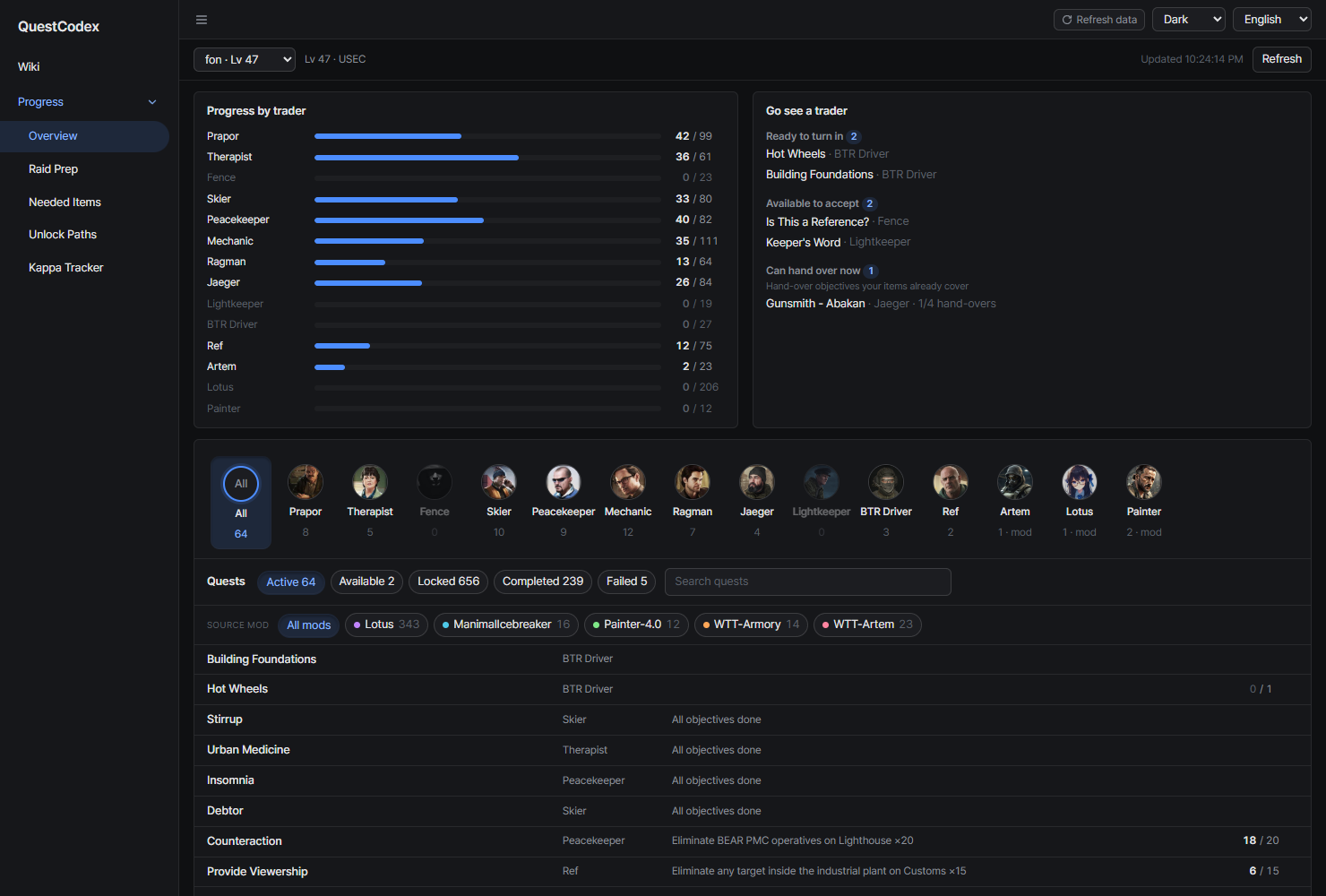
Task: Filter quests by Painter-4.0 mod
Action: coord(636,625)
